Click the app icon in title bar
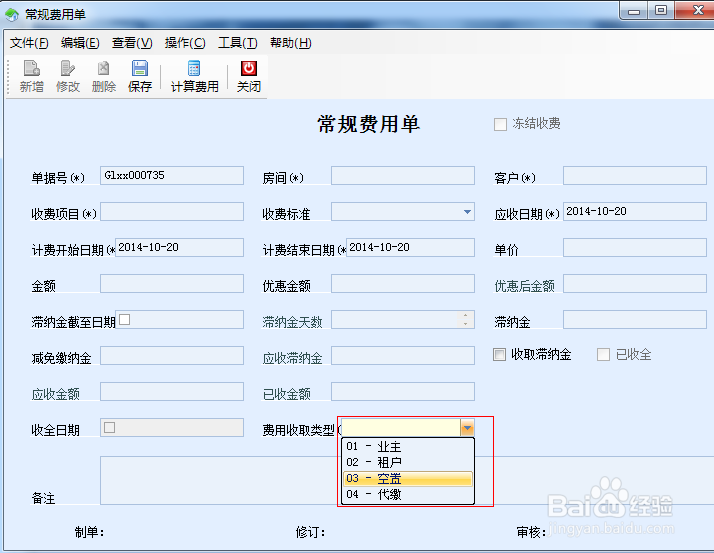This screenshot has height=553, width=714. [x=12, y=15]
